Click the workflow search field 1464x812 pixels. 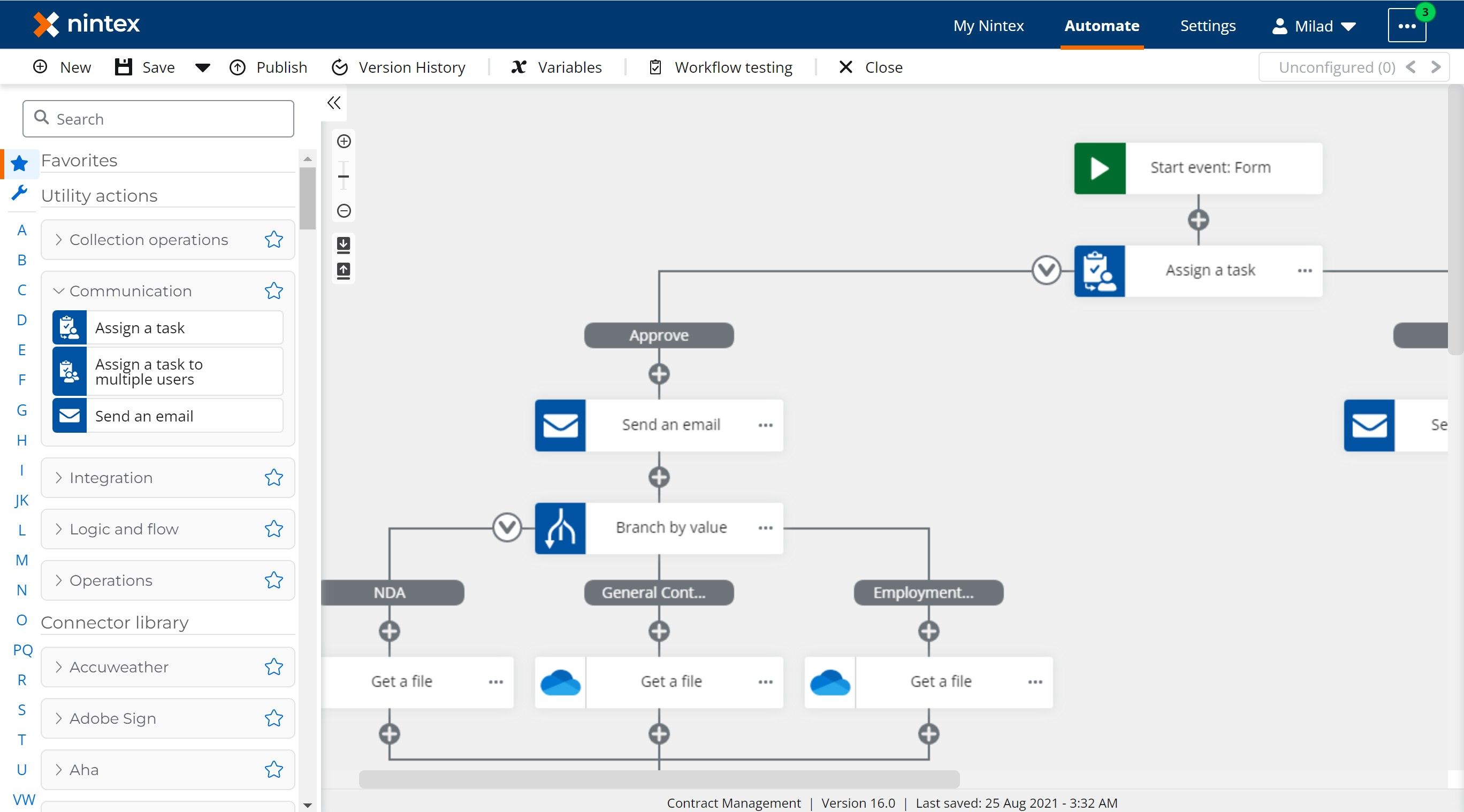158,119
